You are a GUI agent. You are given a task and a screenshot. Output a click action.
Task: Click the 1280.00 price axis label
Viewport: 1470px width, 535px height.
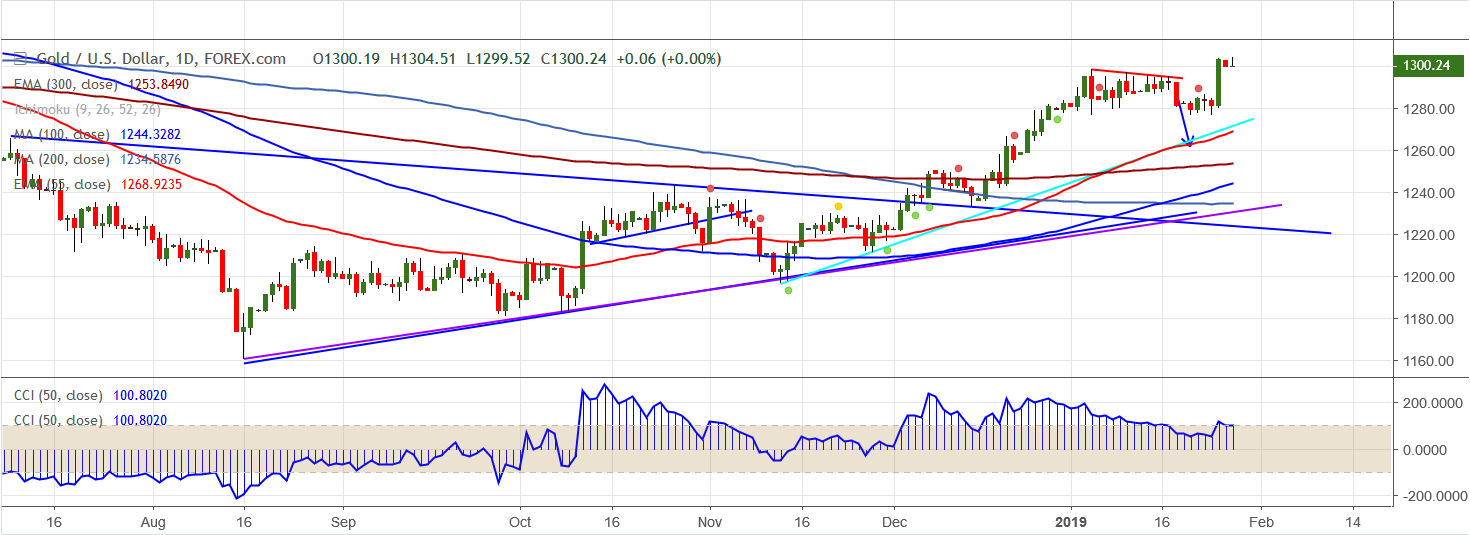point(1426,109)
